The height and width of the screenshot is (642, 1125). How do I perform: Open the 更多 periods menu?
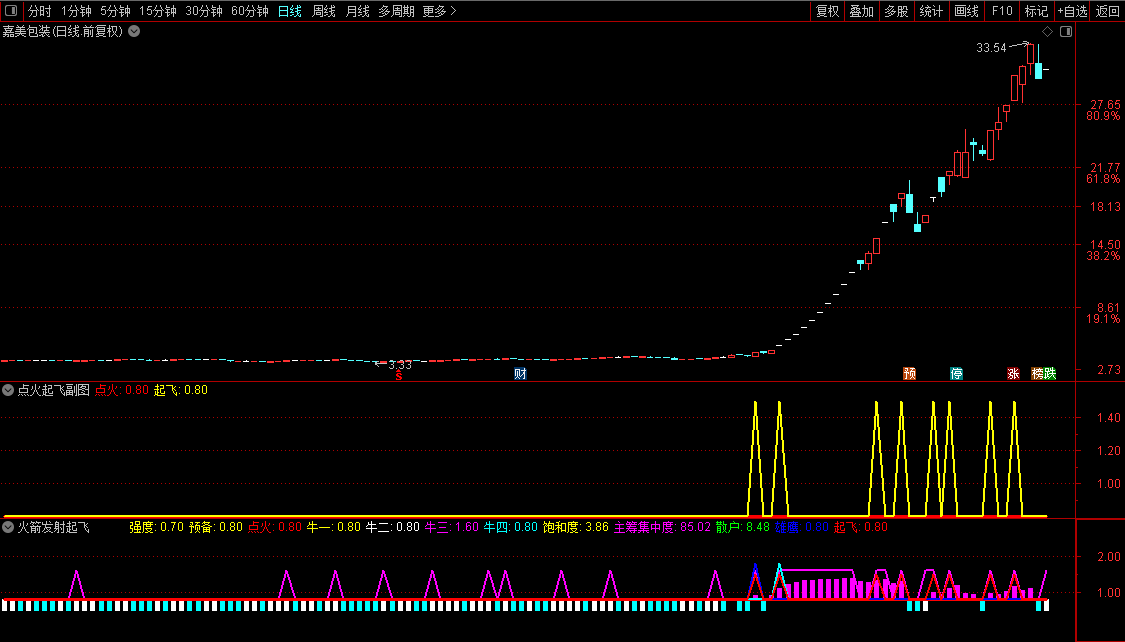tap(439, 11)
